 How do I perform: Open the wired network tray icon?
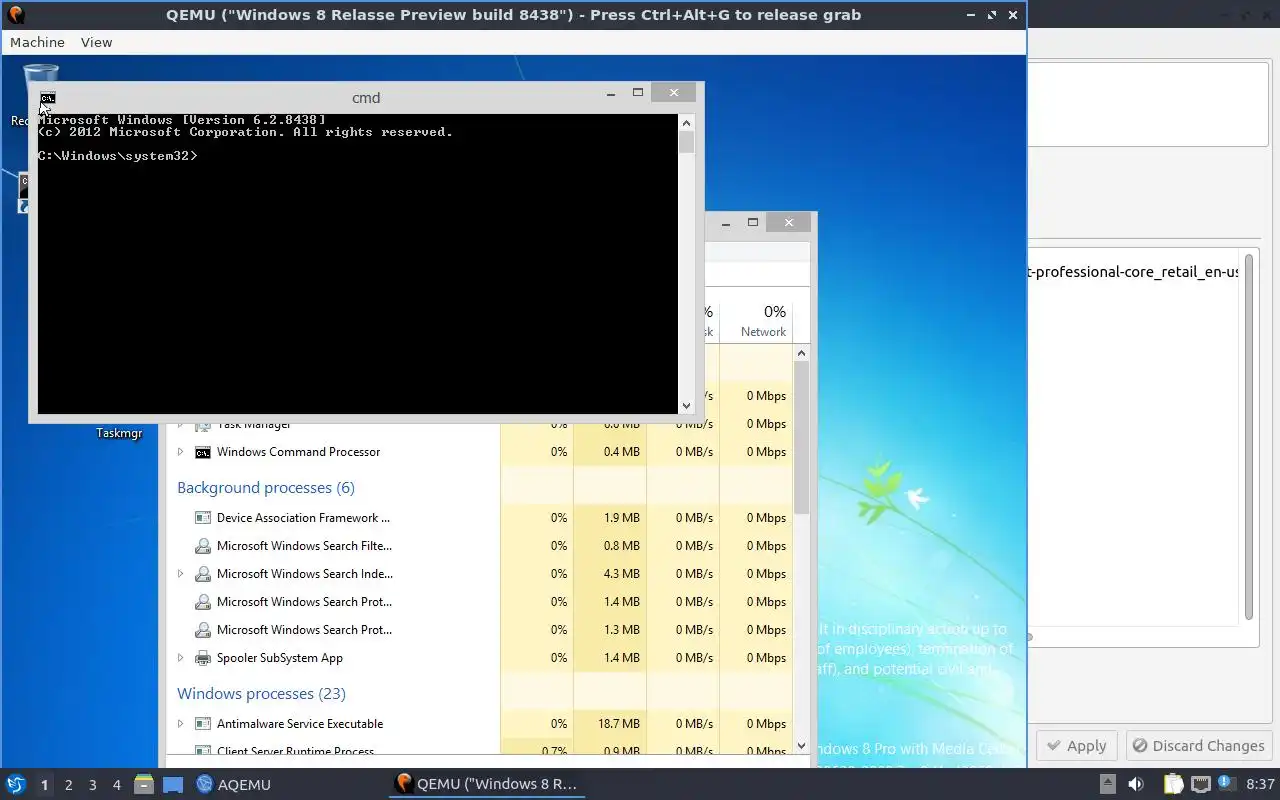coord(1201,784)
